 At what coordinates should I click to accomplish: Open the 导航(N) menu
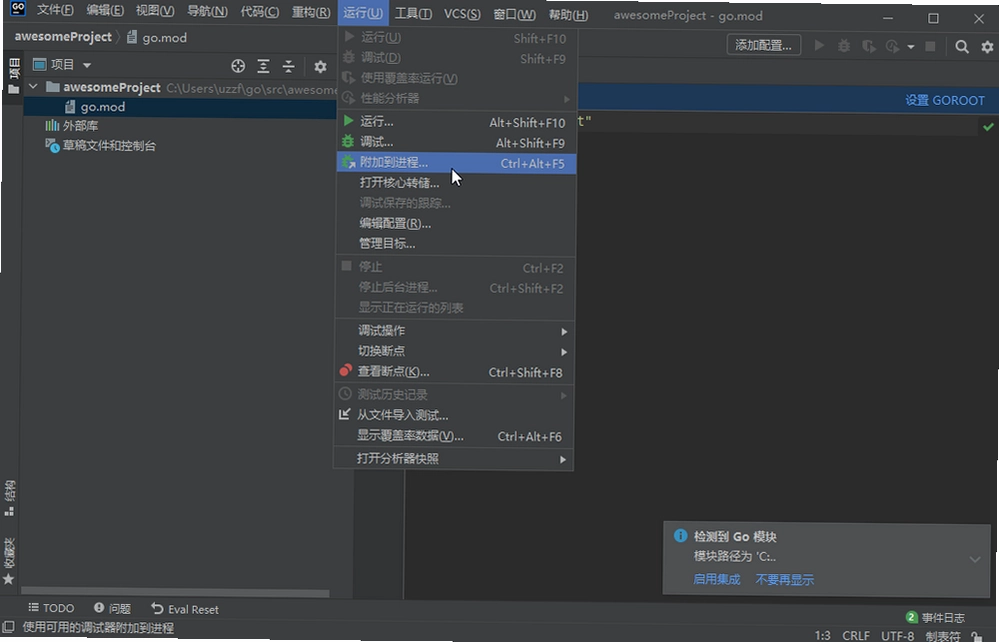click(208, 11)
